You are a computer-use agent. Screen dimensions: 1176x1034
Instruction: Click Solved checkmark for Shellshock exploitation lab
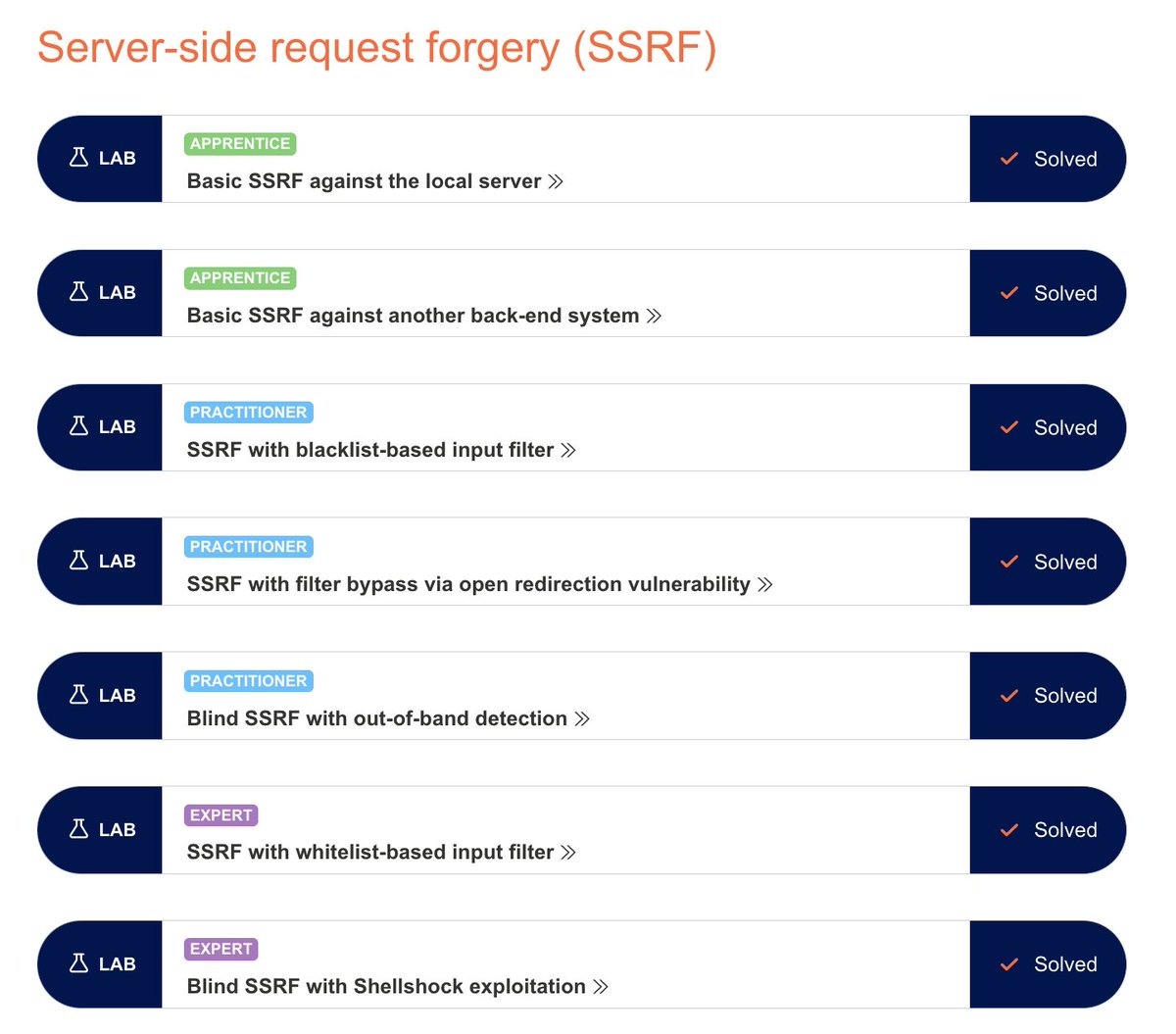(1009, 964)
